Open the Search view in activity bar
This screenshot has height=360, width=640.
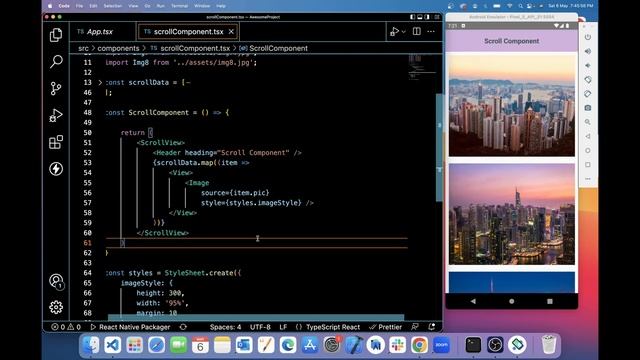click(x=56, y=62)
